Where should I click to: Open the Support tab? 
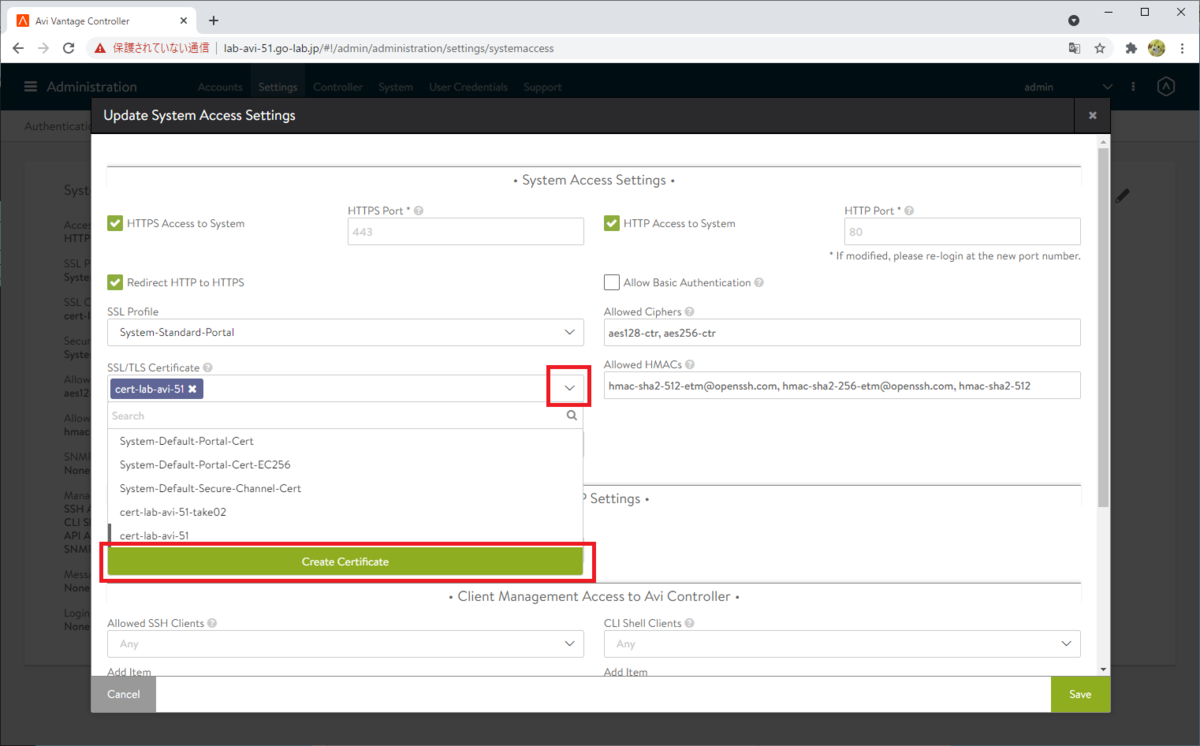542,87
